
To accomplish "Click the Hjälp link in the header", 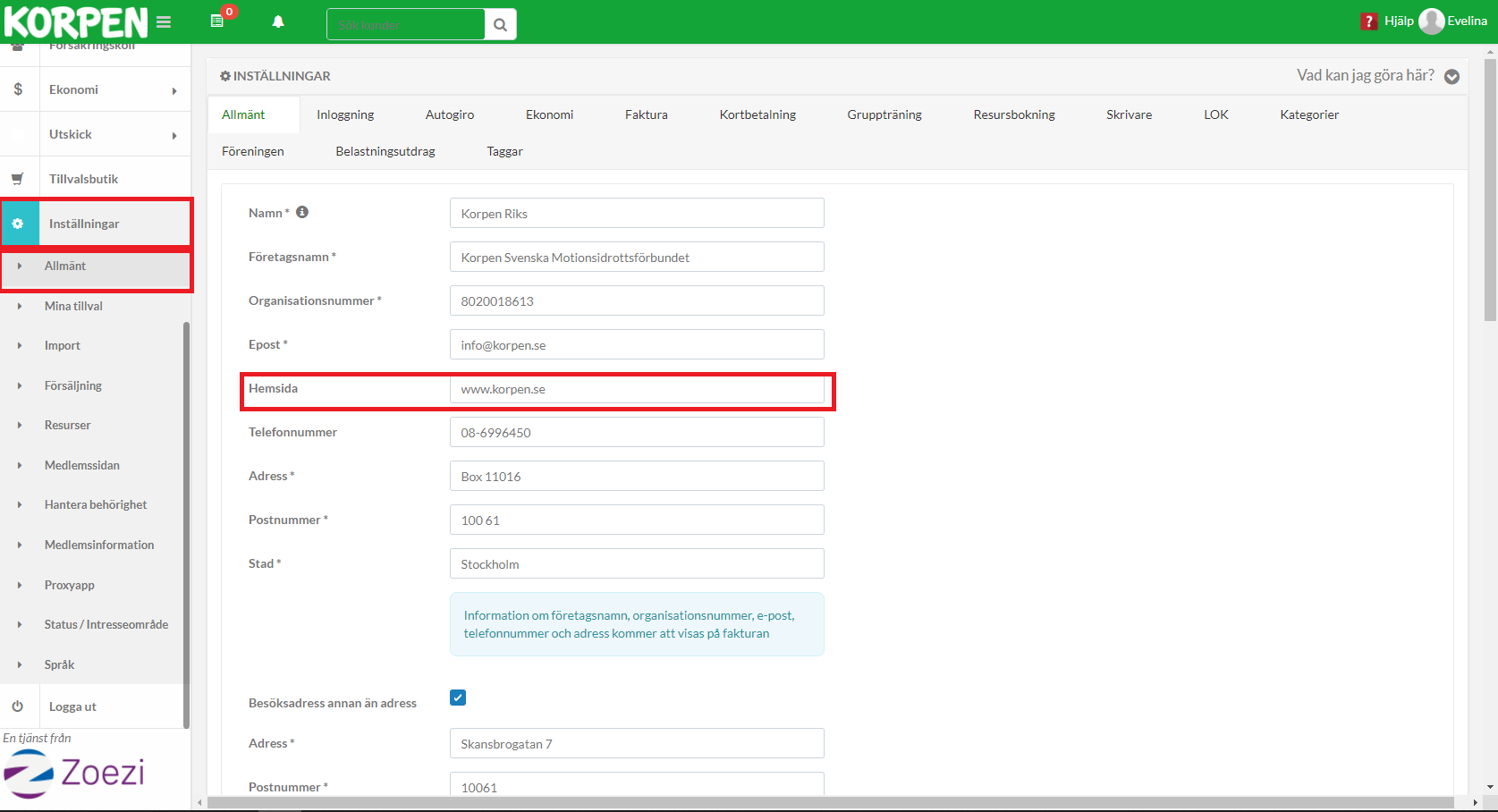I will tap(1399, 21).
